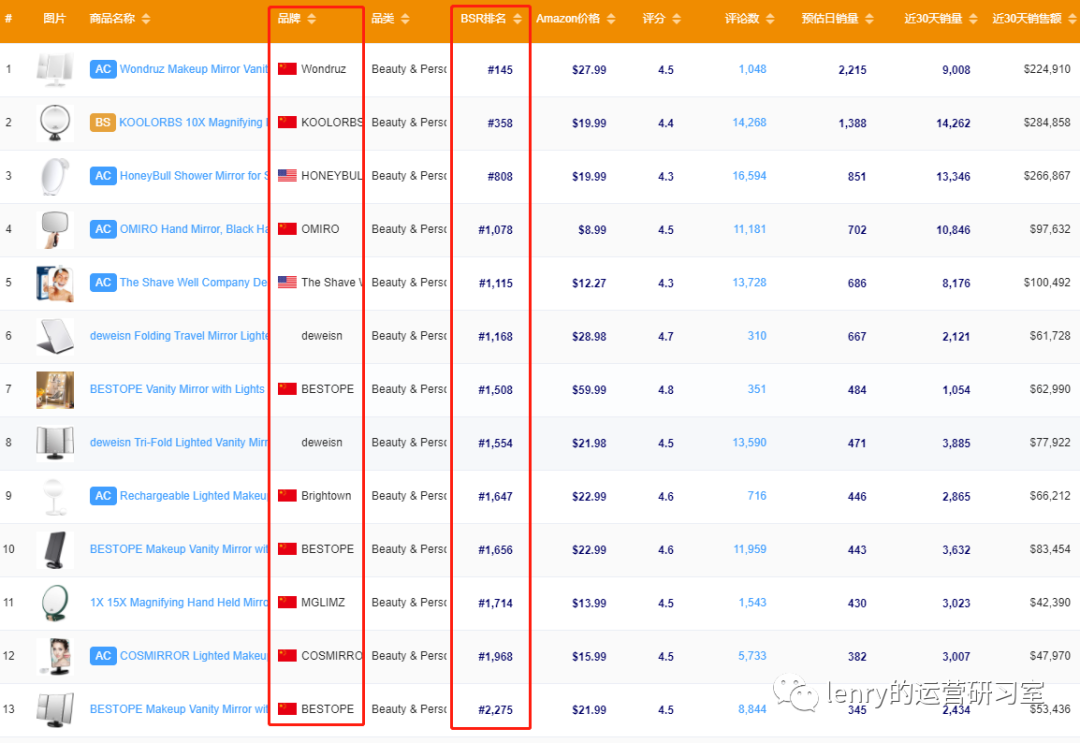1080x743 pixels.
Task: Click AC badge on Wondruz row
Action: pos(103,69)
